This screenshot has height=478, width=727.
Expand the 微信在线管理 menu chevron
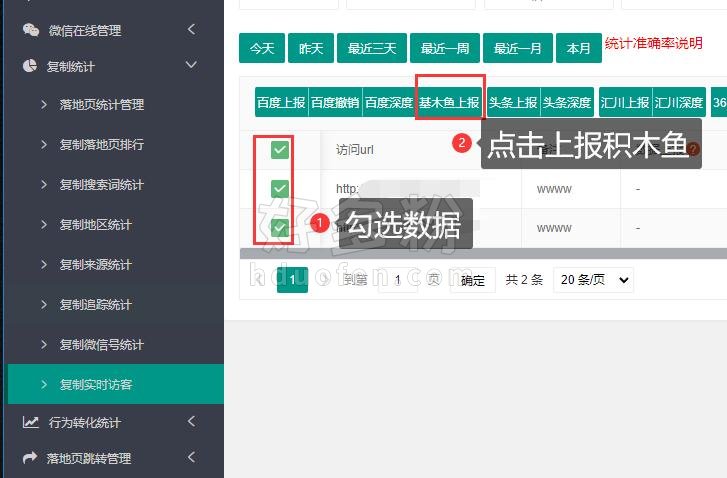(191, 29)
